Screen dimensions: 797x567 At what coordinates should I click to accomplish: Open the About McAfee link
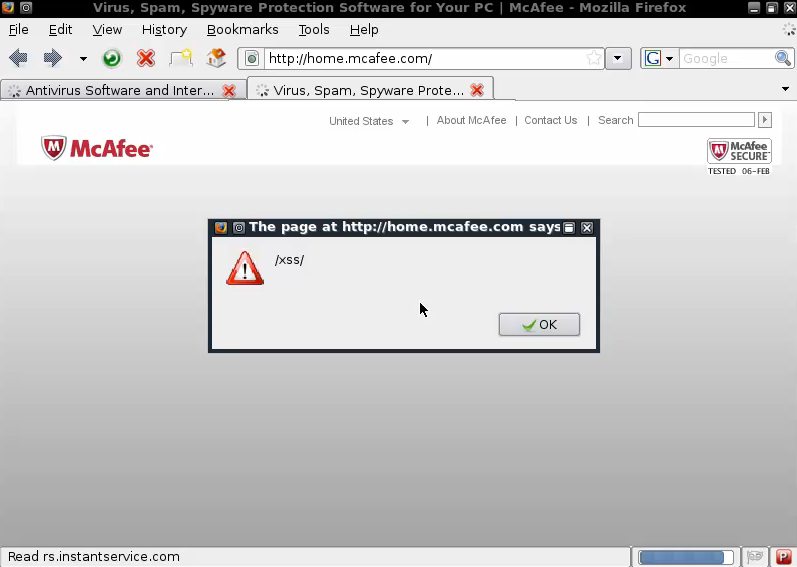point(471,120)
